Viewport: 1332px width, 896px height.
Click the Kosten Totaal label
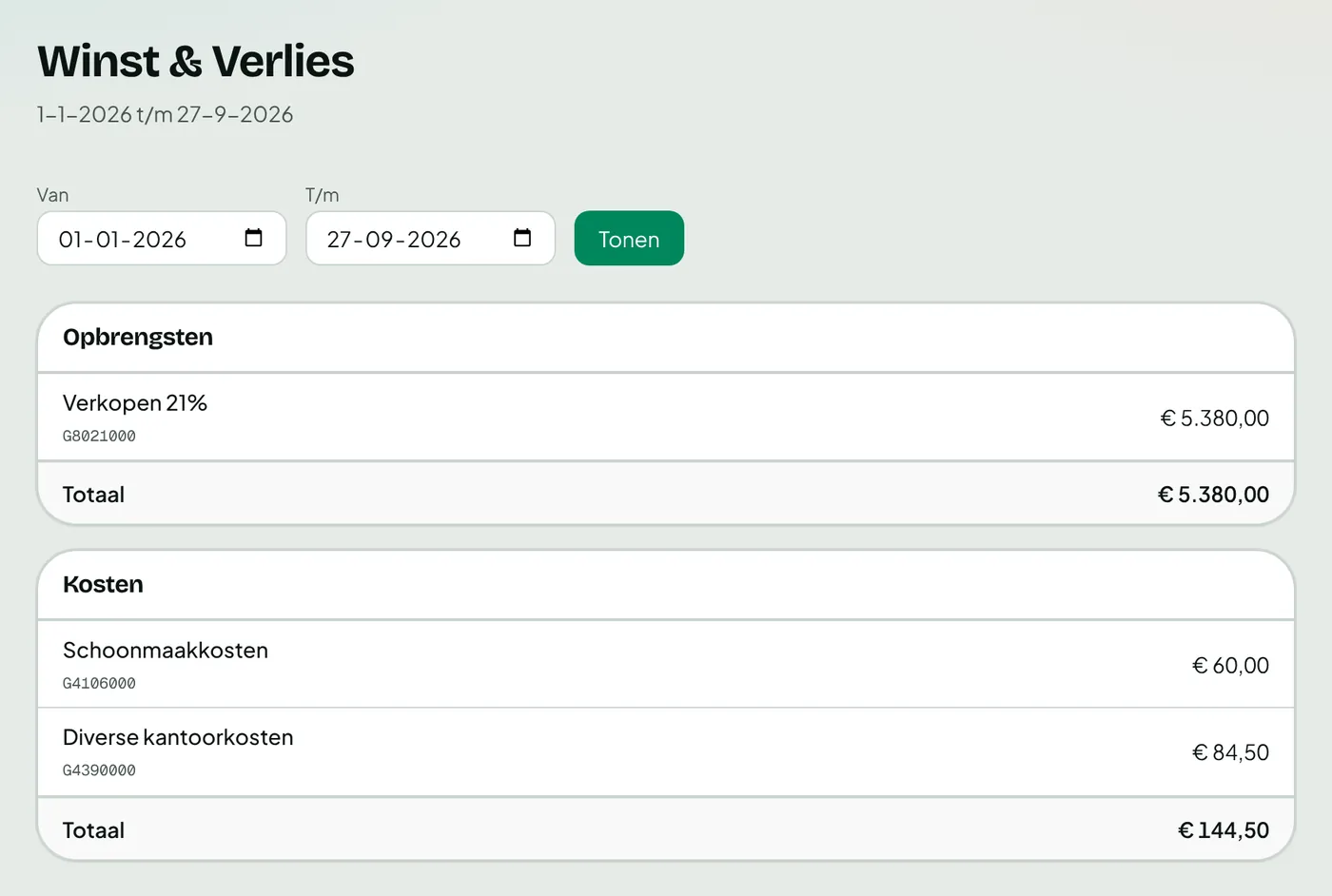(93, 830)
